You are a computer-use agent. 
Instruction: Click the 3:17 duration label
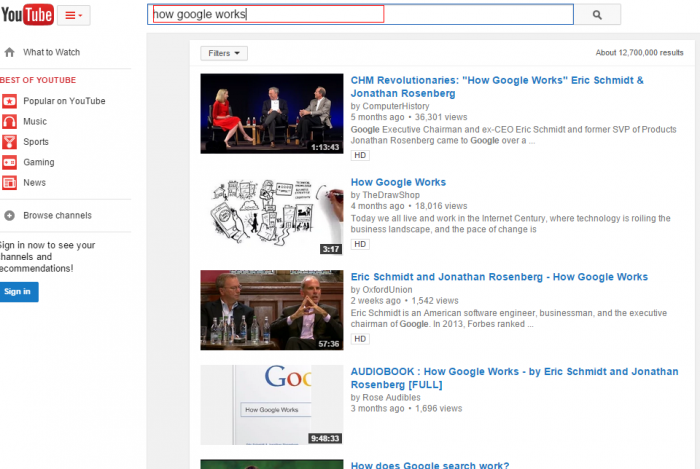pyautogui.click(x=331, y=249)
